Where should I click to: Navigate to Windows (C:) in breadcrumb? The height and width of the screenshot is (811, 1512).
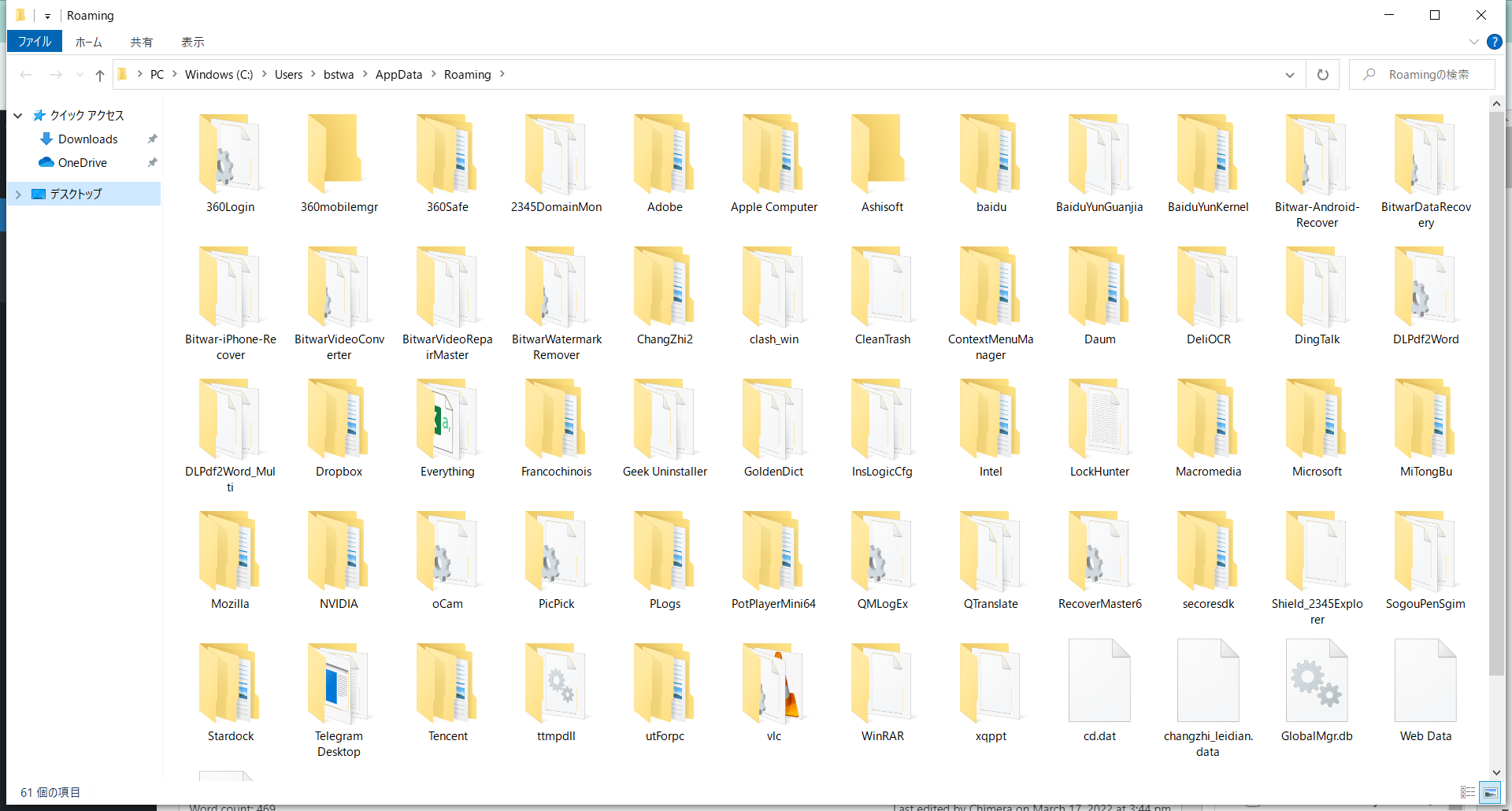click(x=219, y=74)
